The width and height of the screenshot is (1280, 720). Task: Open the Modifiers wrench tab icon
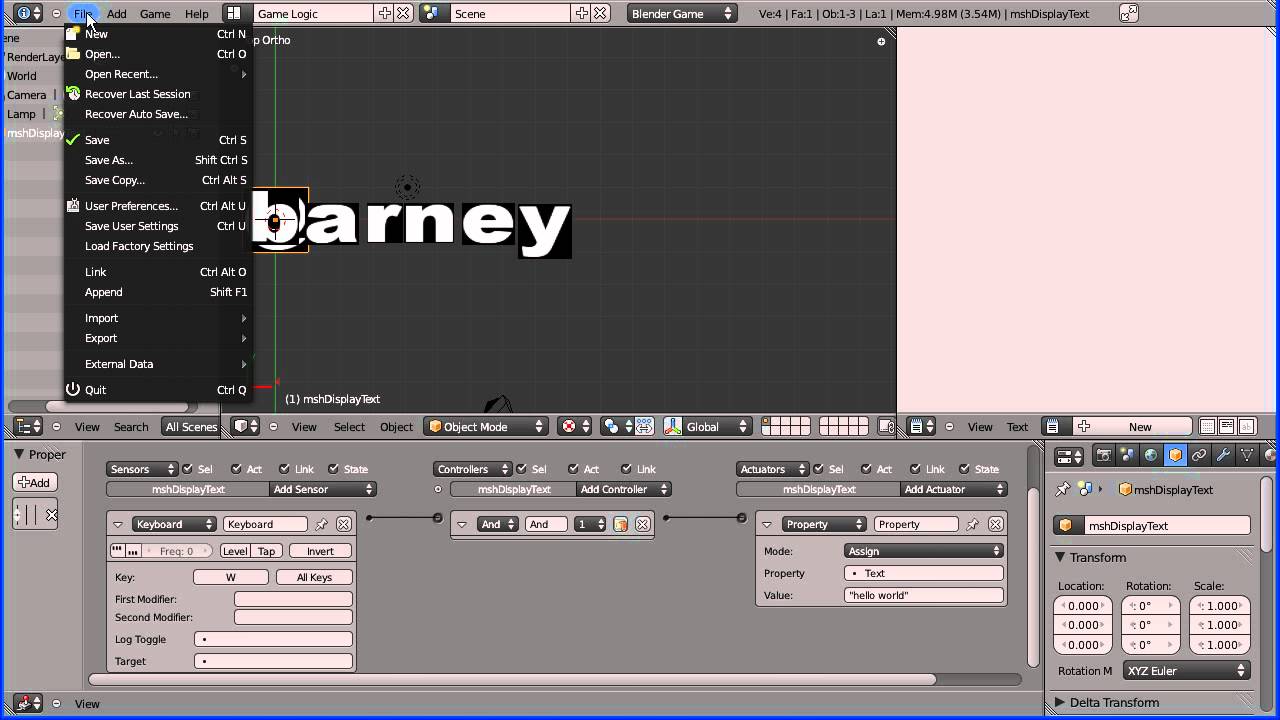[1223, 455]
